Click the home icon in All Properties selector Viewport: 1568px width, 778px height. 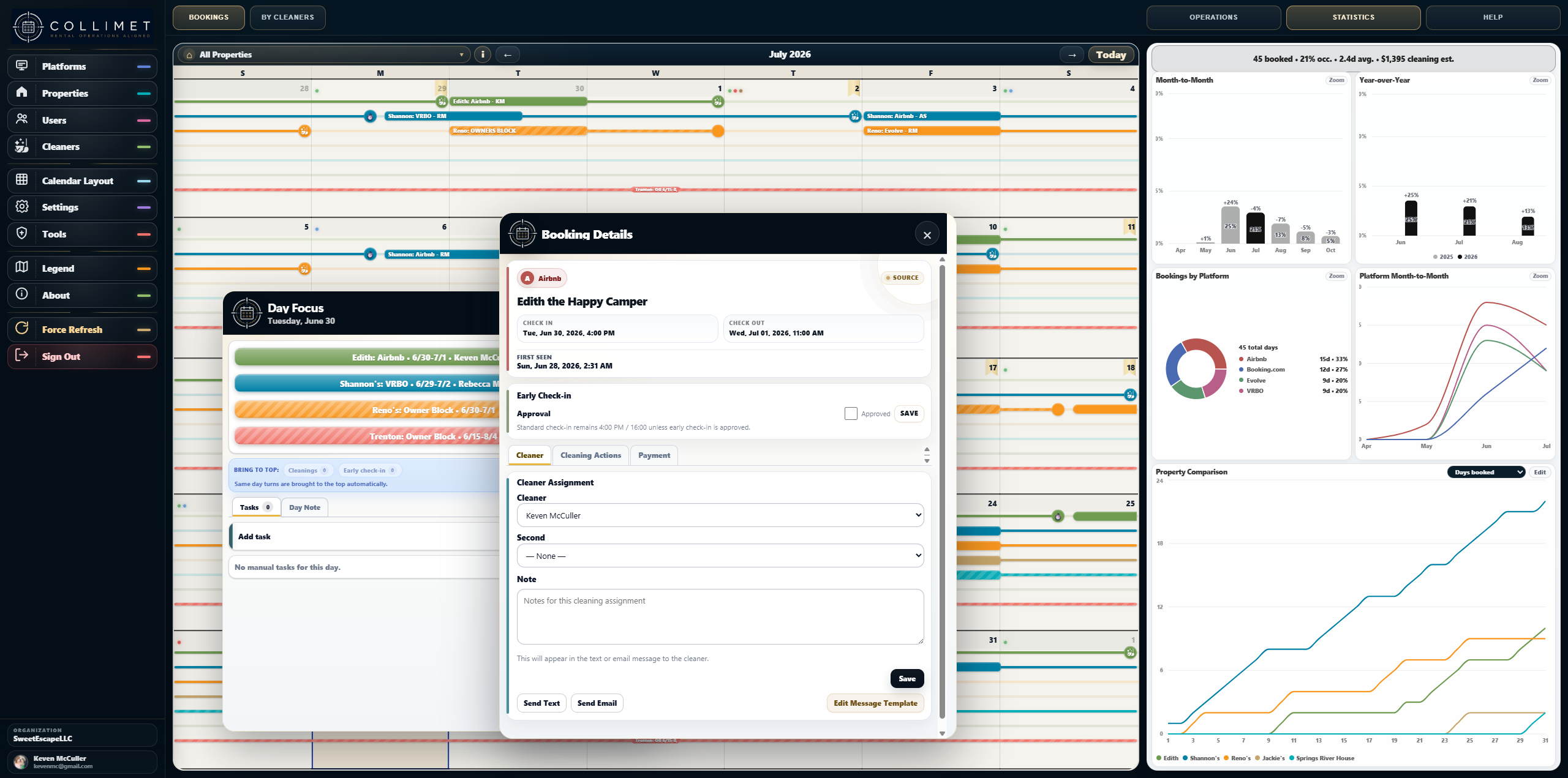tap(189, 55)
